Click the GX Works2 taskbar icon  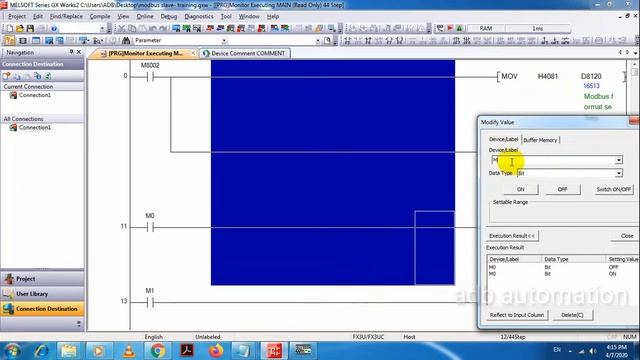[274, 351]
